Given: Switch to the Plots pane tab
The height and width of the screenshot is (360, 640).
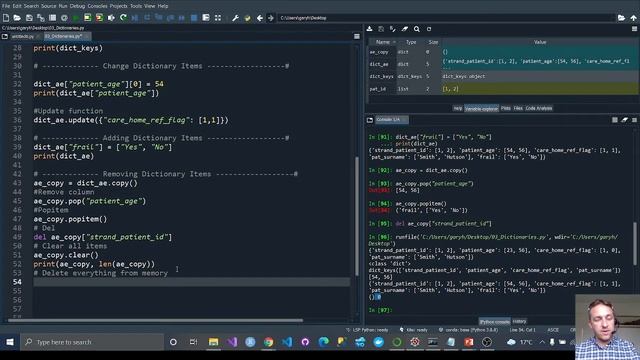Looking at the screenshot, I should click(x=505, y=108).
